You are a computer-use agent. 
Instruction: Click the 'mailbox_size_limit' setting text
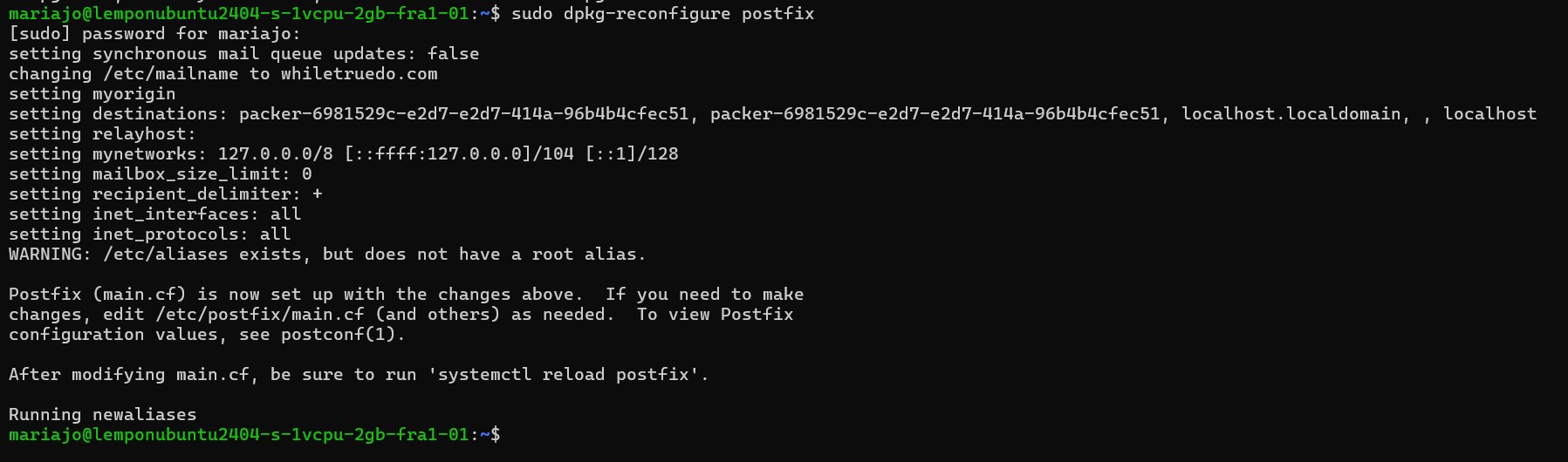click(186, 173)
